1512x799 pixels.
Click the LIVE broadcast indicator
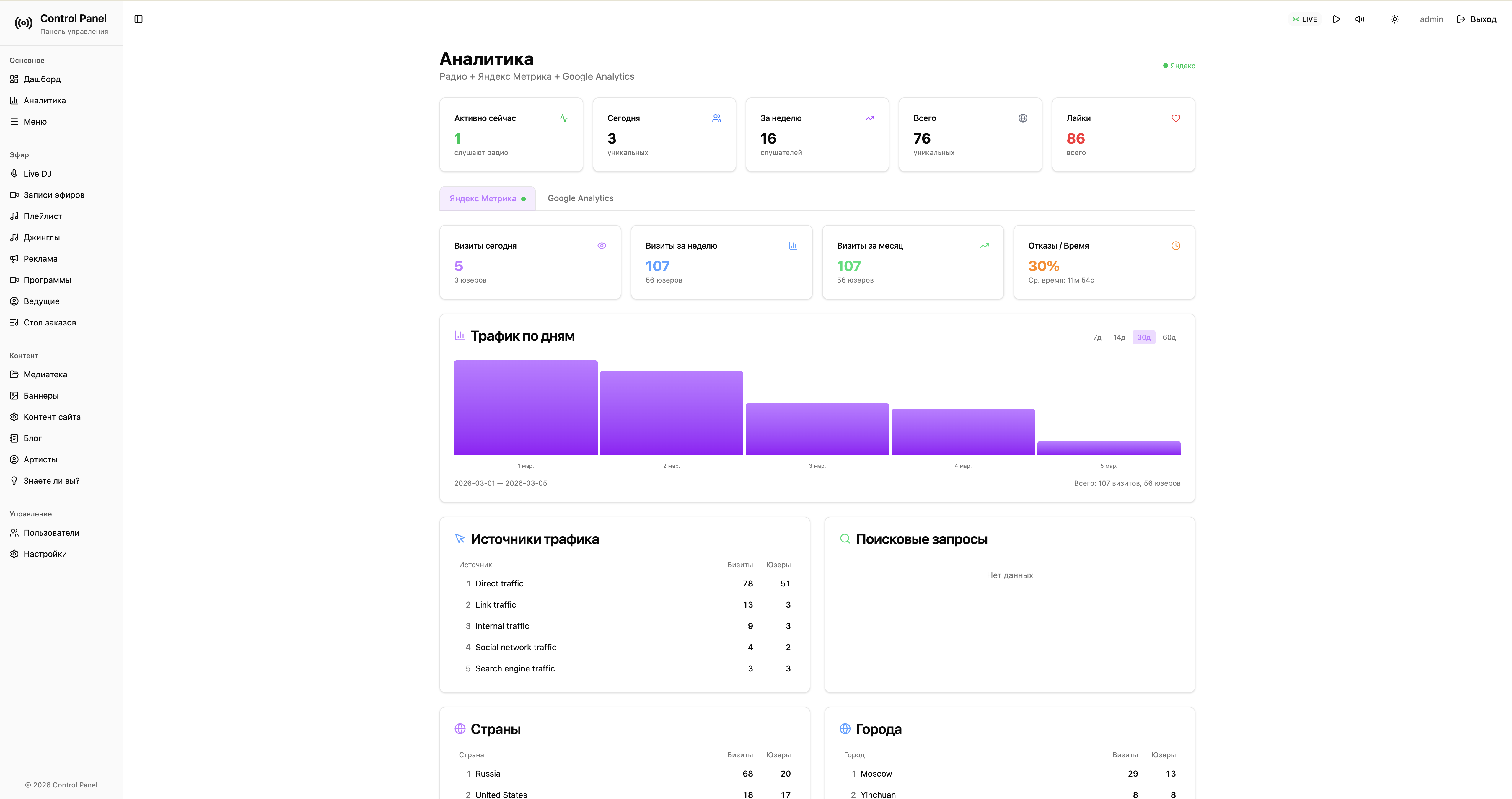click(1305, 19)
